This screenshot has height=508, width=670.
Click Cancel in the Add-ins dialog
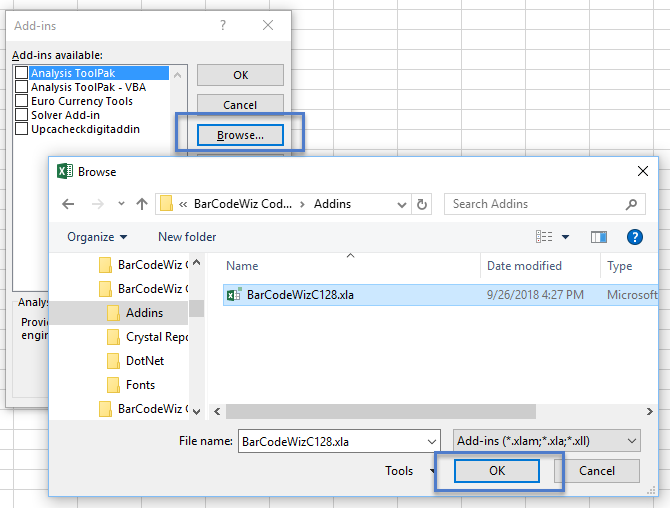tap(240, 104)
